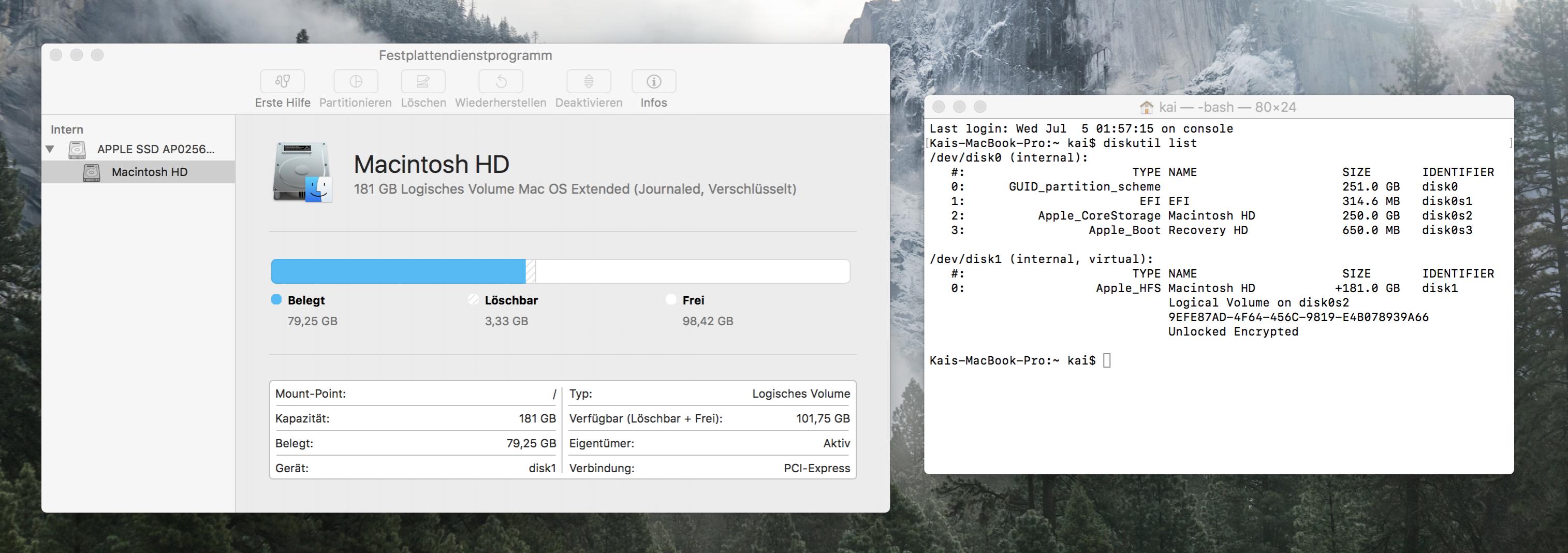Click the Deaktivieren toolbar icon
The image size is (1568, 553).
[589, 82]
